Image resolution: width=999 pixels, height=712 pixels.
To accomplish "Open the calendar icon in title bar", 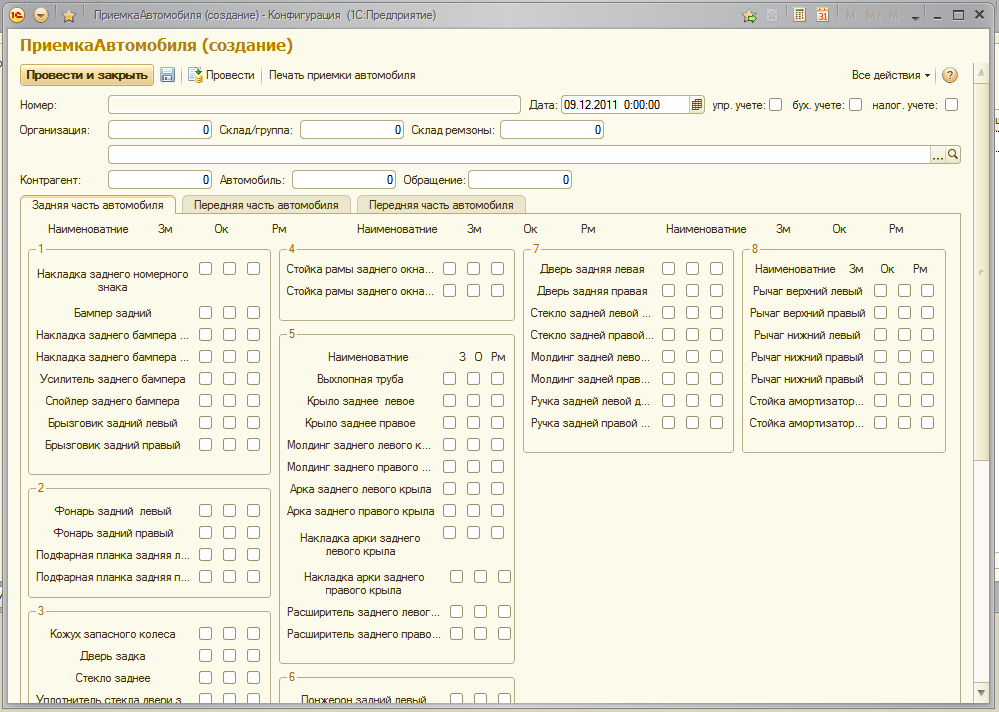I will pos(822,15).
